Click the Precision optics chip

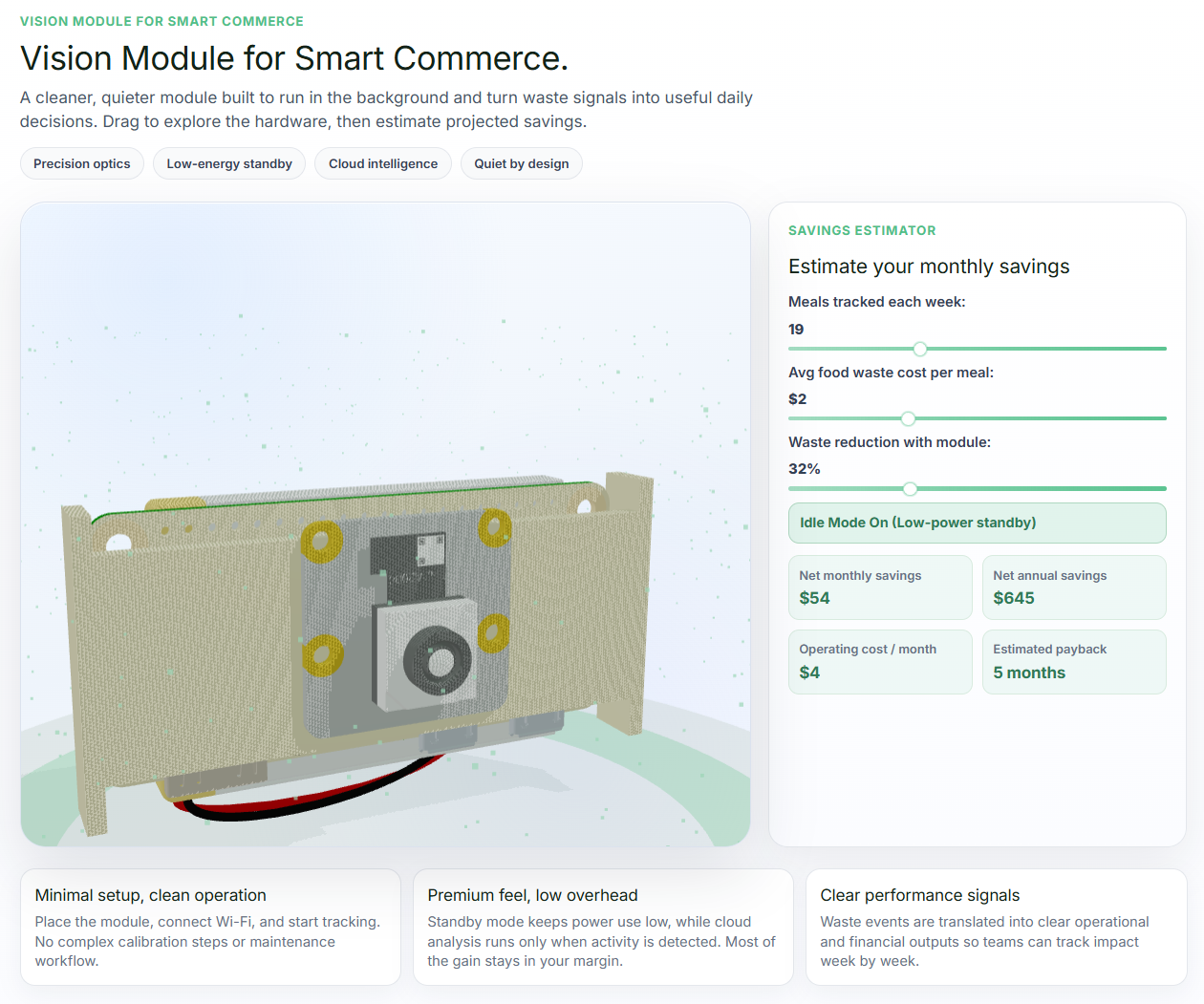pos(82,163)
